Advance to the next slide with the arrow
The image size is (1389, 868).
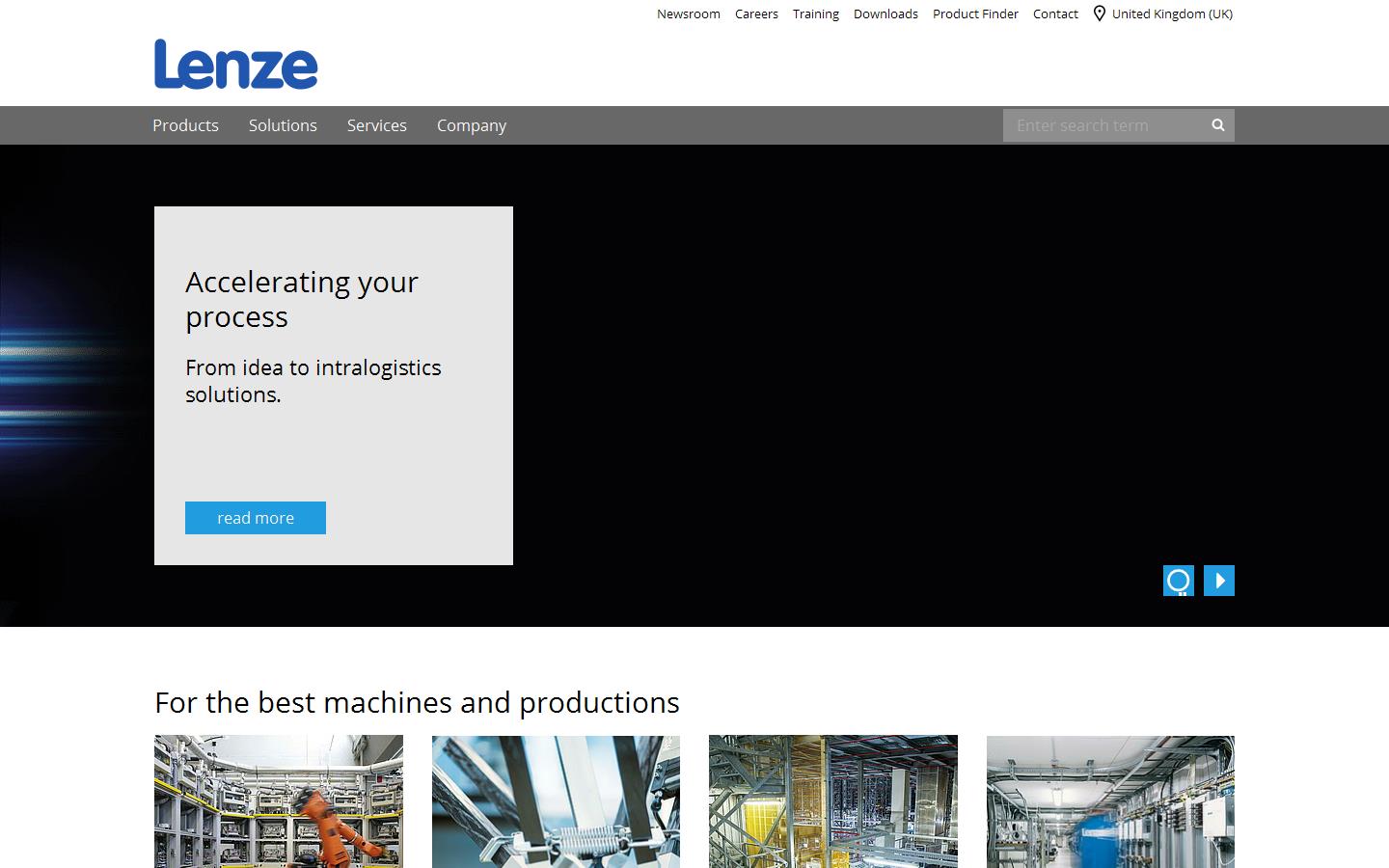pyautogui.click(x=1219, y=580)
